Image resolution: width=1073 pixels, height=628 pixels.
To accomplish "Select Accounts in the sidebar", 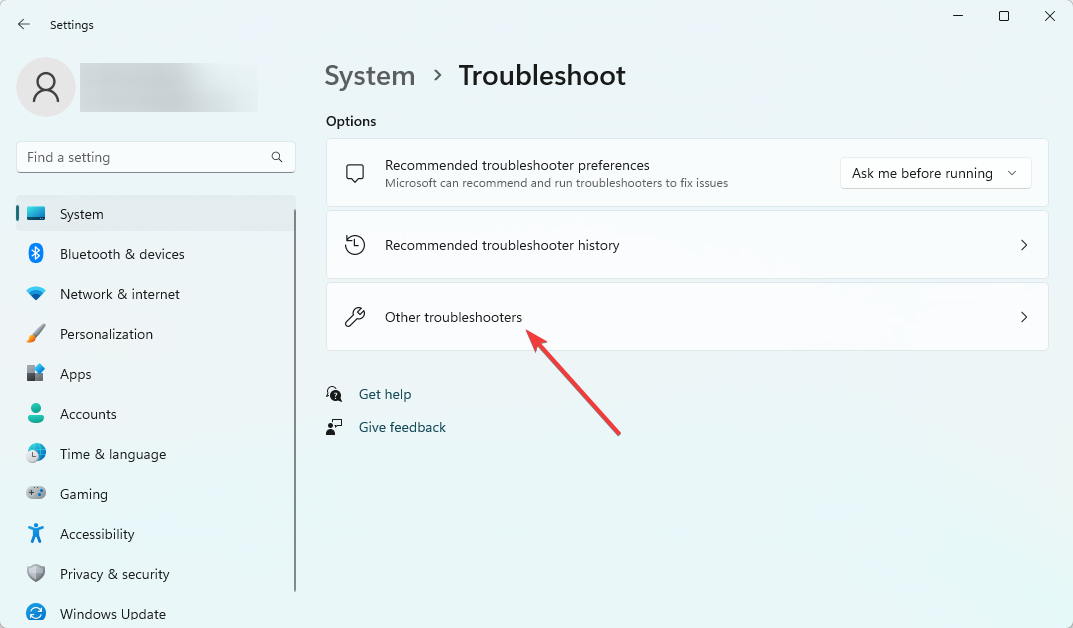I will 155,414.
